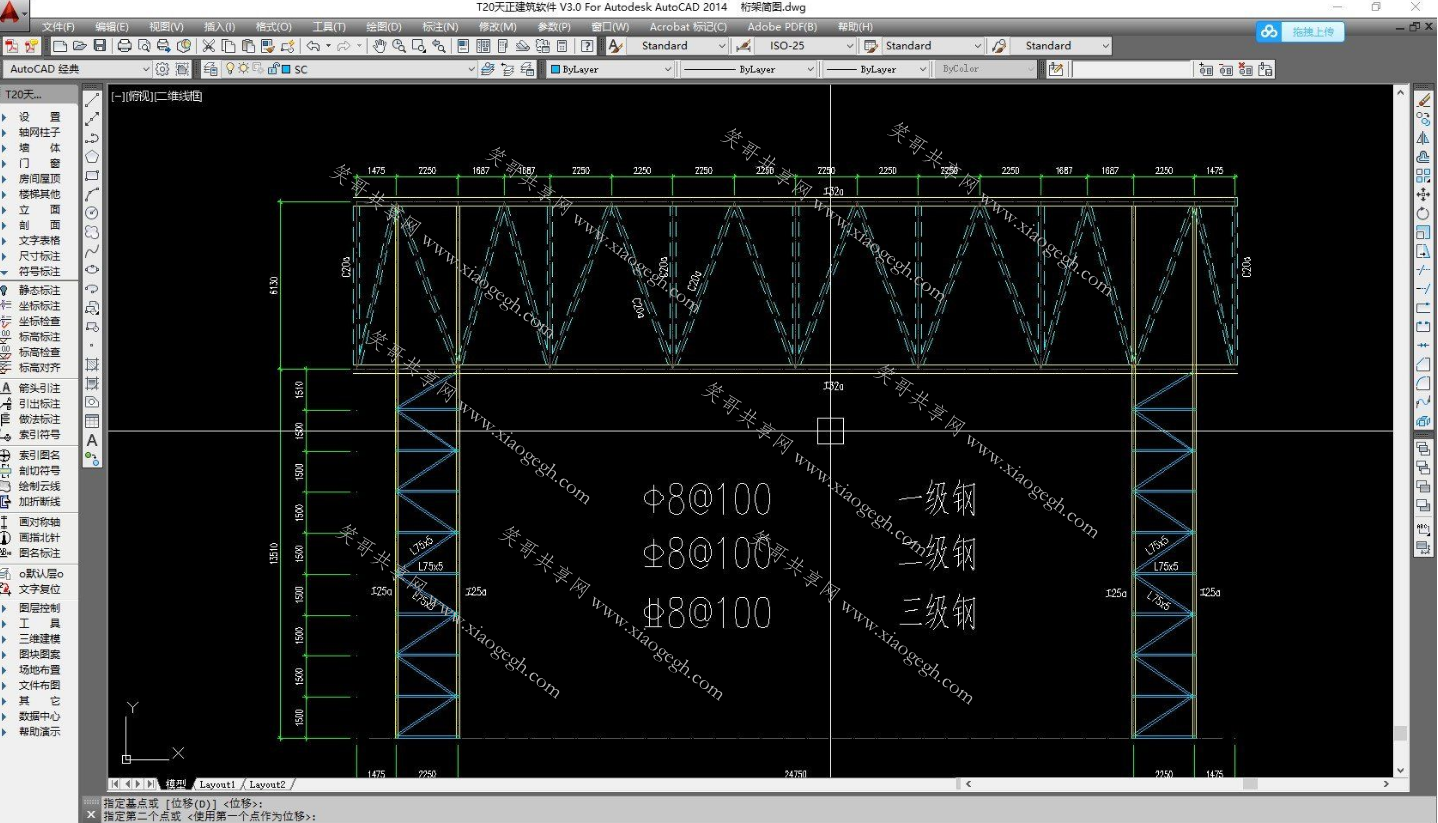Toggle SC layer freeze sun icon
This screenshot has height=823, width=1438.
click(245, 70)
